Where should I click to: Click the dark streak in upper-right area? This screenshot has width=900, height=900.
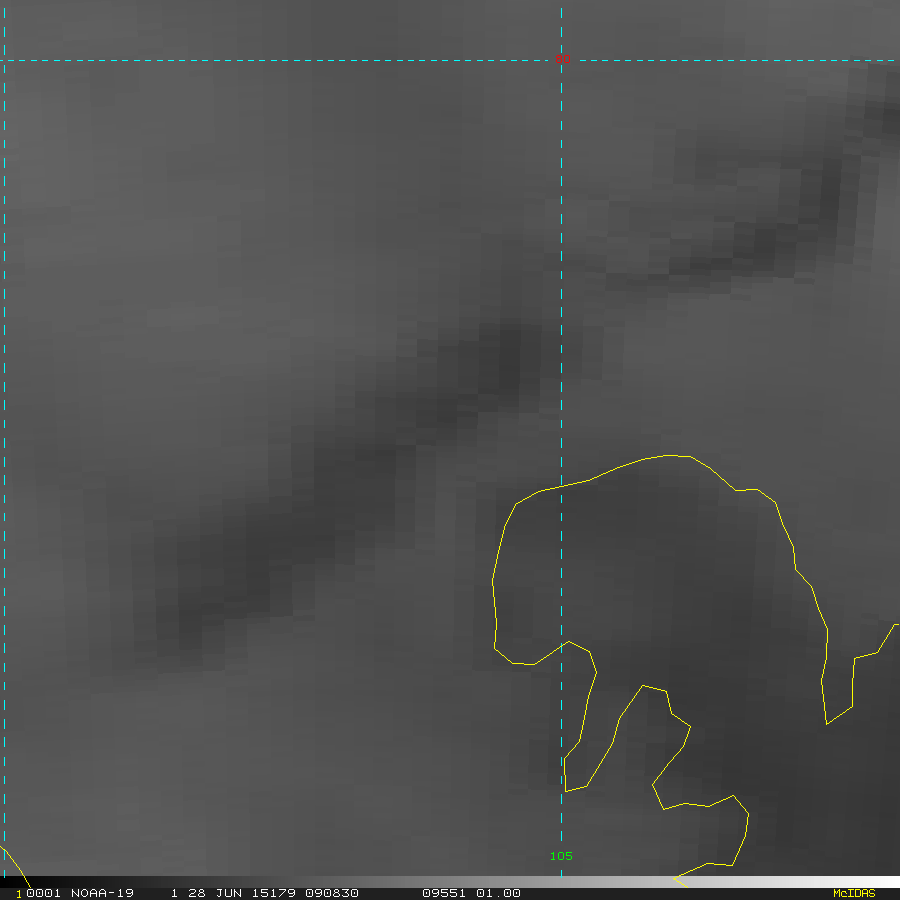pyautogui.click(x=760, y=240)
